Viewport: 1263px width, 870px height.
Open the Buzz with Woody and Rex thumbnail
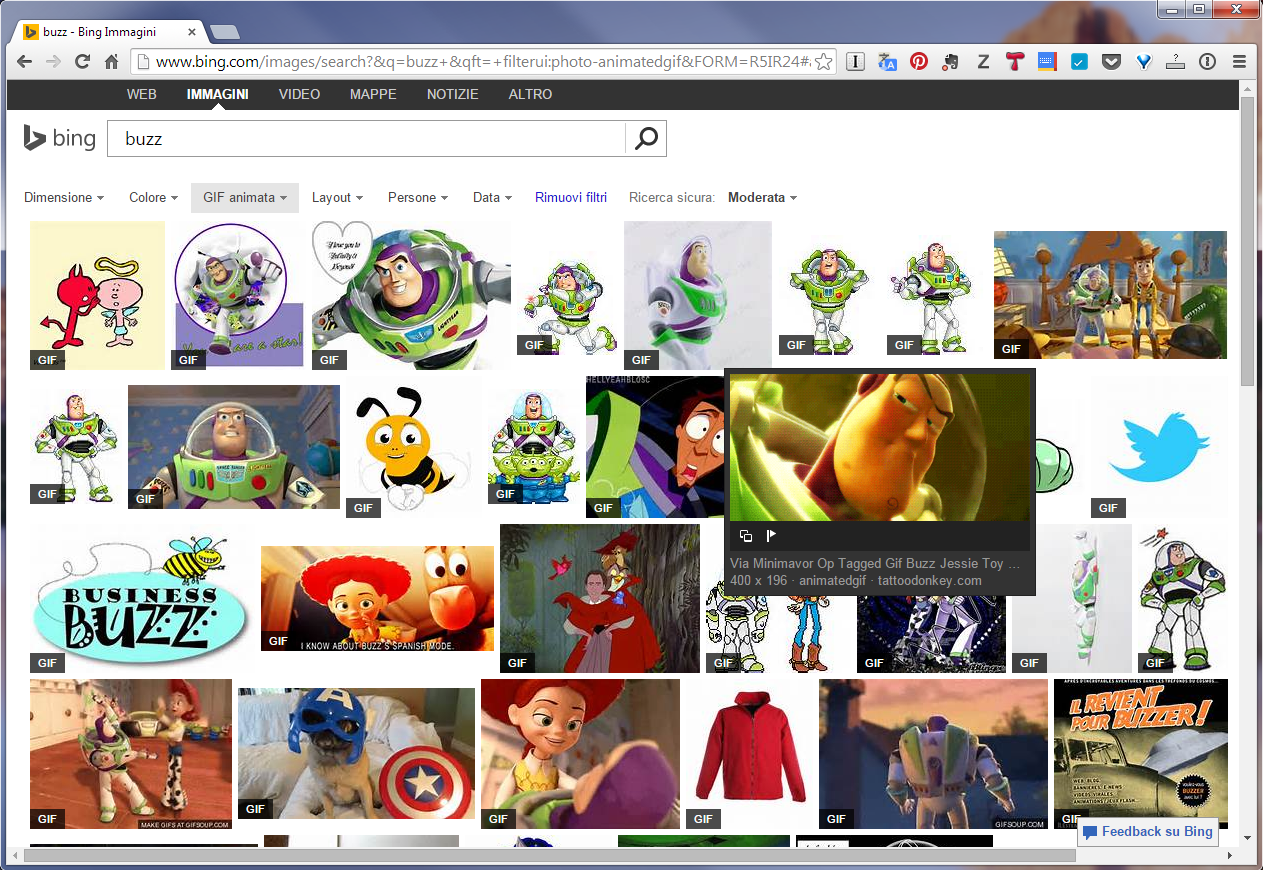[x=1110, y=295]
